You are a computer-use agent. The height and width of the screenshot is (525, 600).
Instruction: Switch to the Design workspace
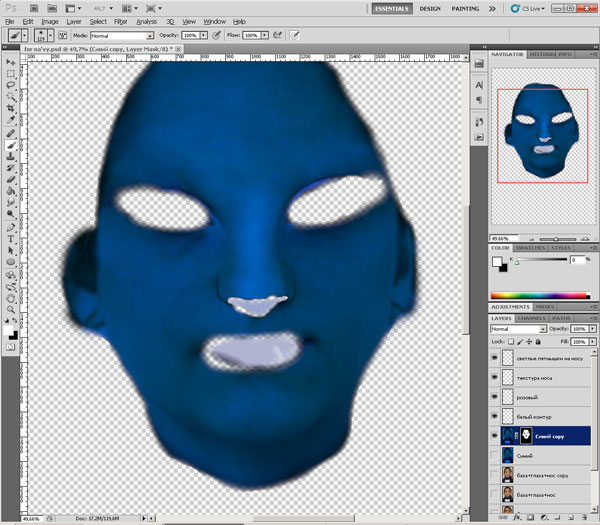(430, 8)
